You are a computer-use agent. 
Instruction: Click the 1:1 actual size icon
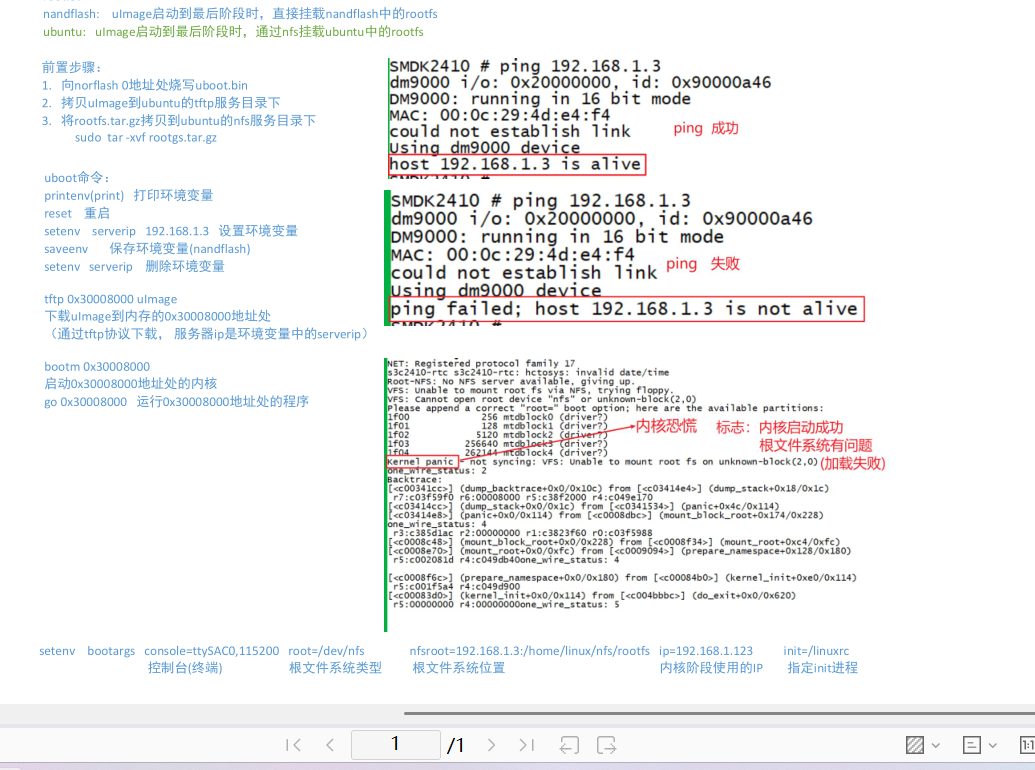point(1027,745)
